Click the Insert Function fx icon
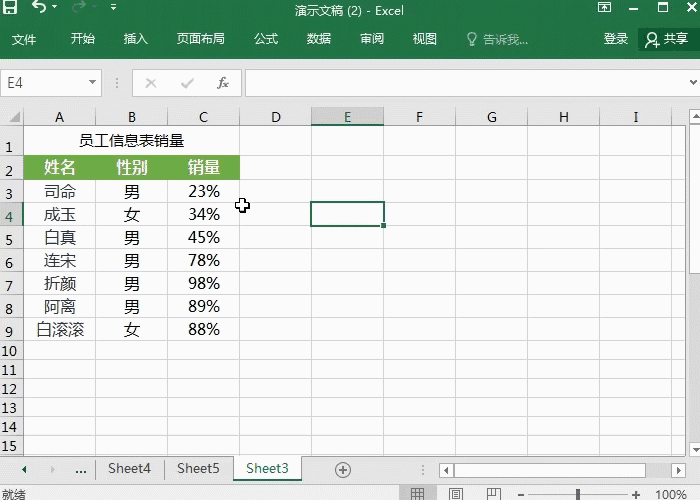The height and width of the screenshot is (500, 700). coord(223,83)
